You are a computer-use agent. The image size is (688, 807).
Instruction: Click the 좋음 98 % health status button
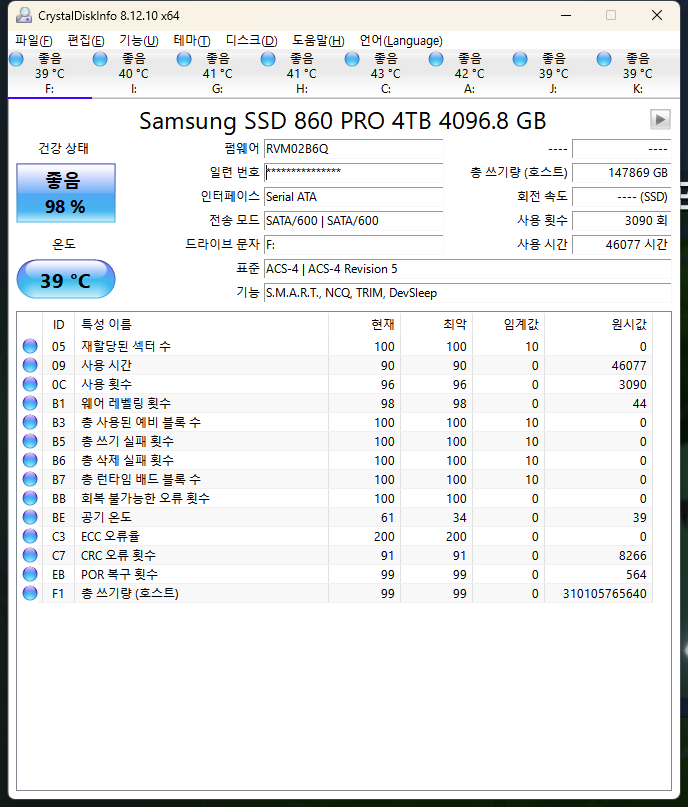point(66,193)
